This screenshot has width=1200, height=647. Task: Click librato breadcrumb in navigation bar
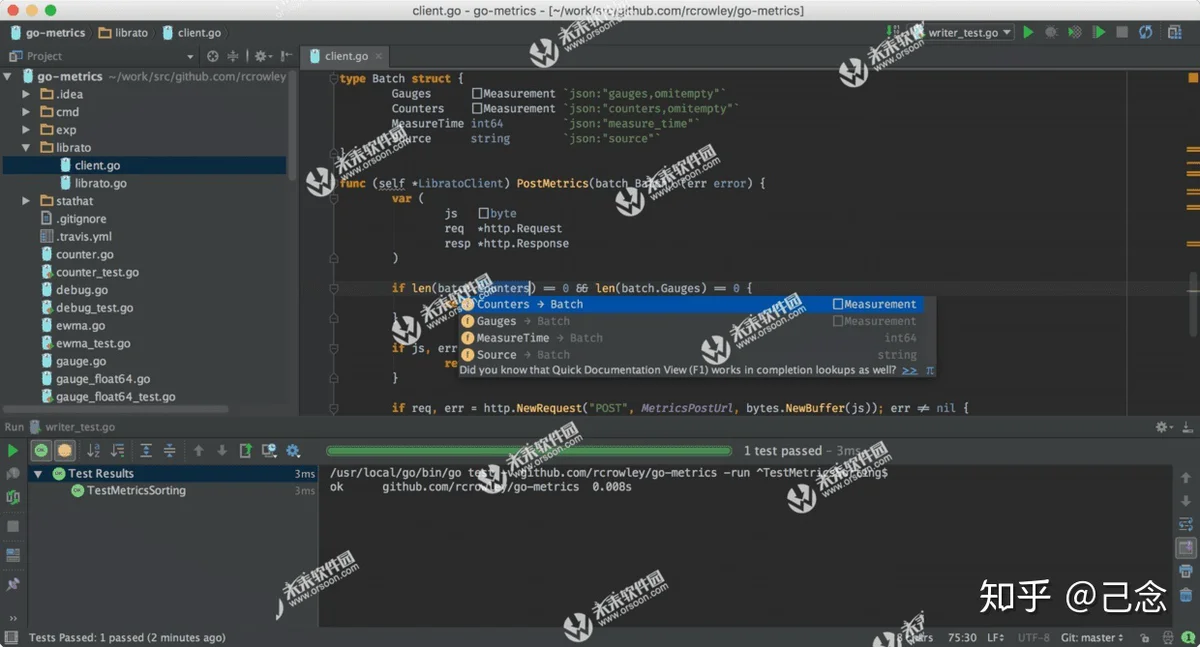pyautogui.click(x=123, y=32)
